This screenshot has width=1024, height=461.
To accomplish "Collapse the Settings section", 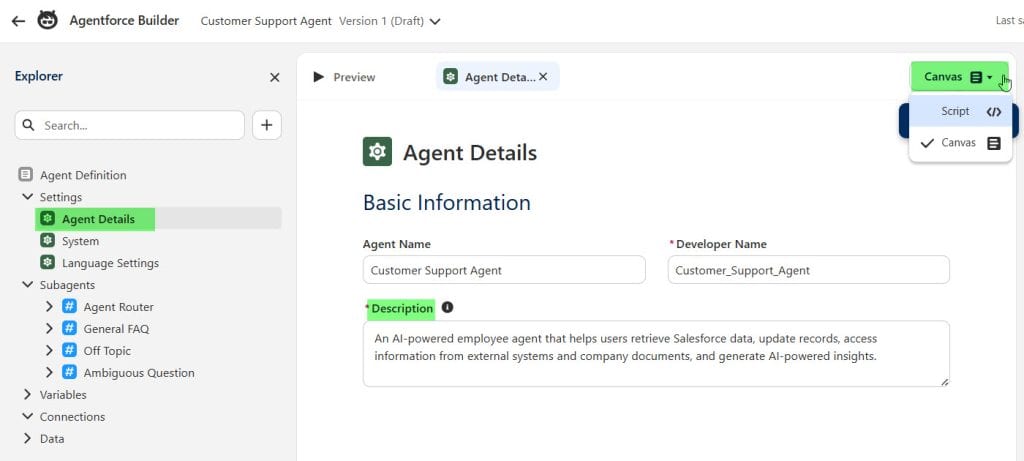I will click(27, 197).
